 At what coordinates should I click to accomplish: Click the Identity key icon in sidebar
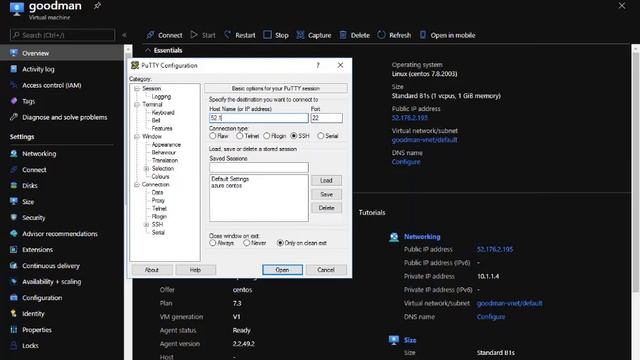pos(14,313)
